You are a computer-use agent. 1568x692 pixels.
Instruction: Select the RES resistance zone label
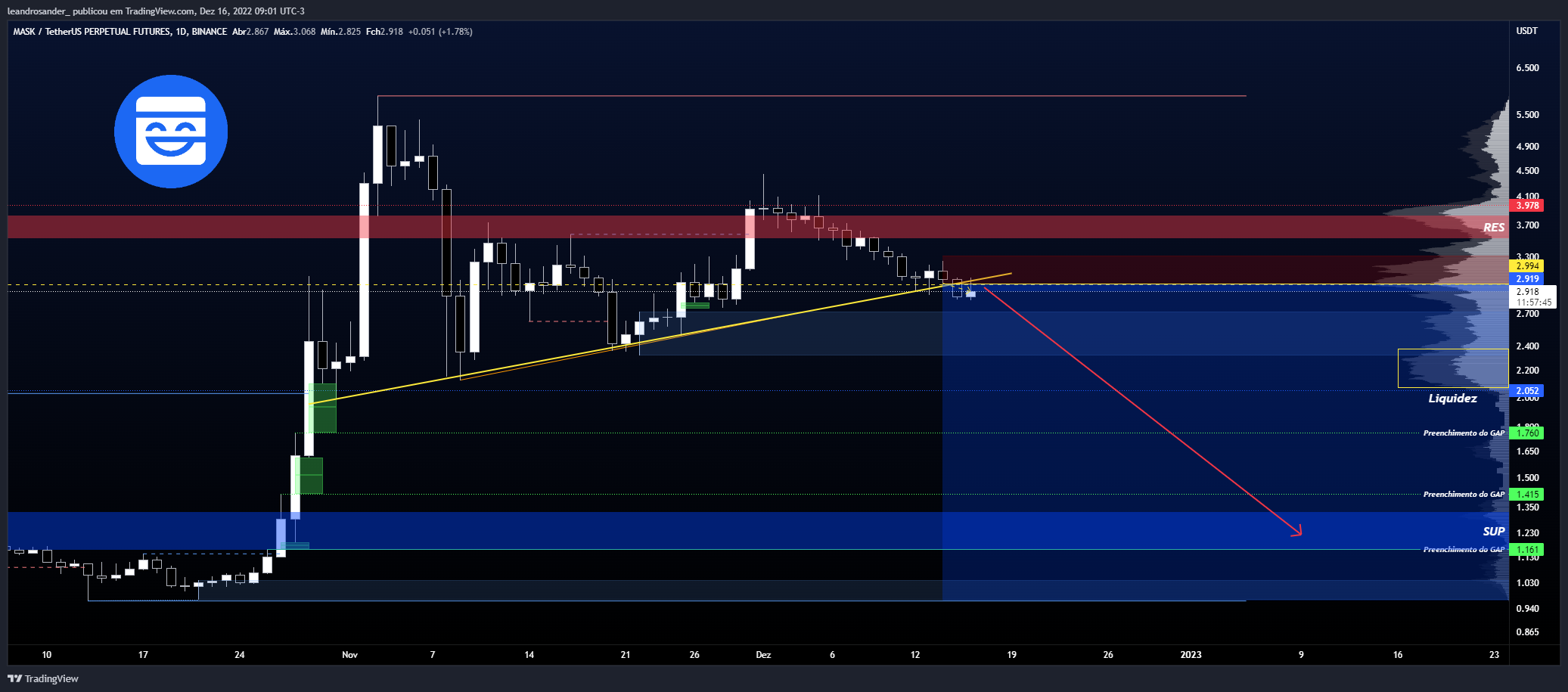tap(1493, 228)
